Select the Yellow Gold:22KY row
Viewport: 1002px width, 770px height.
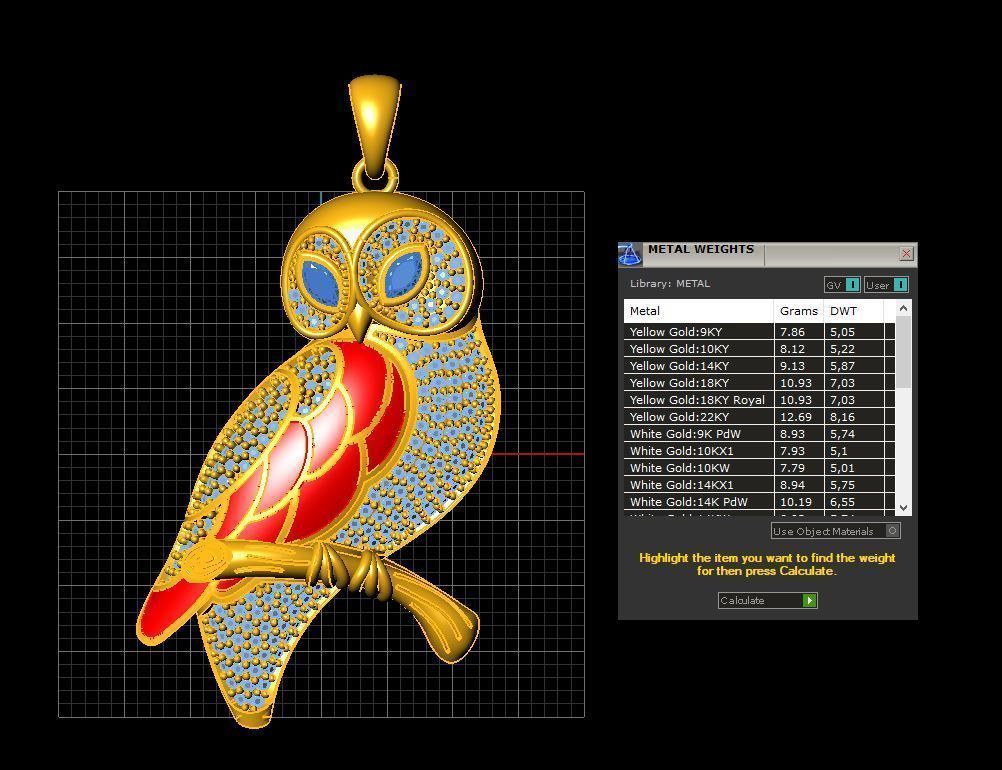pos(759,417)
